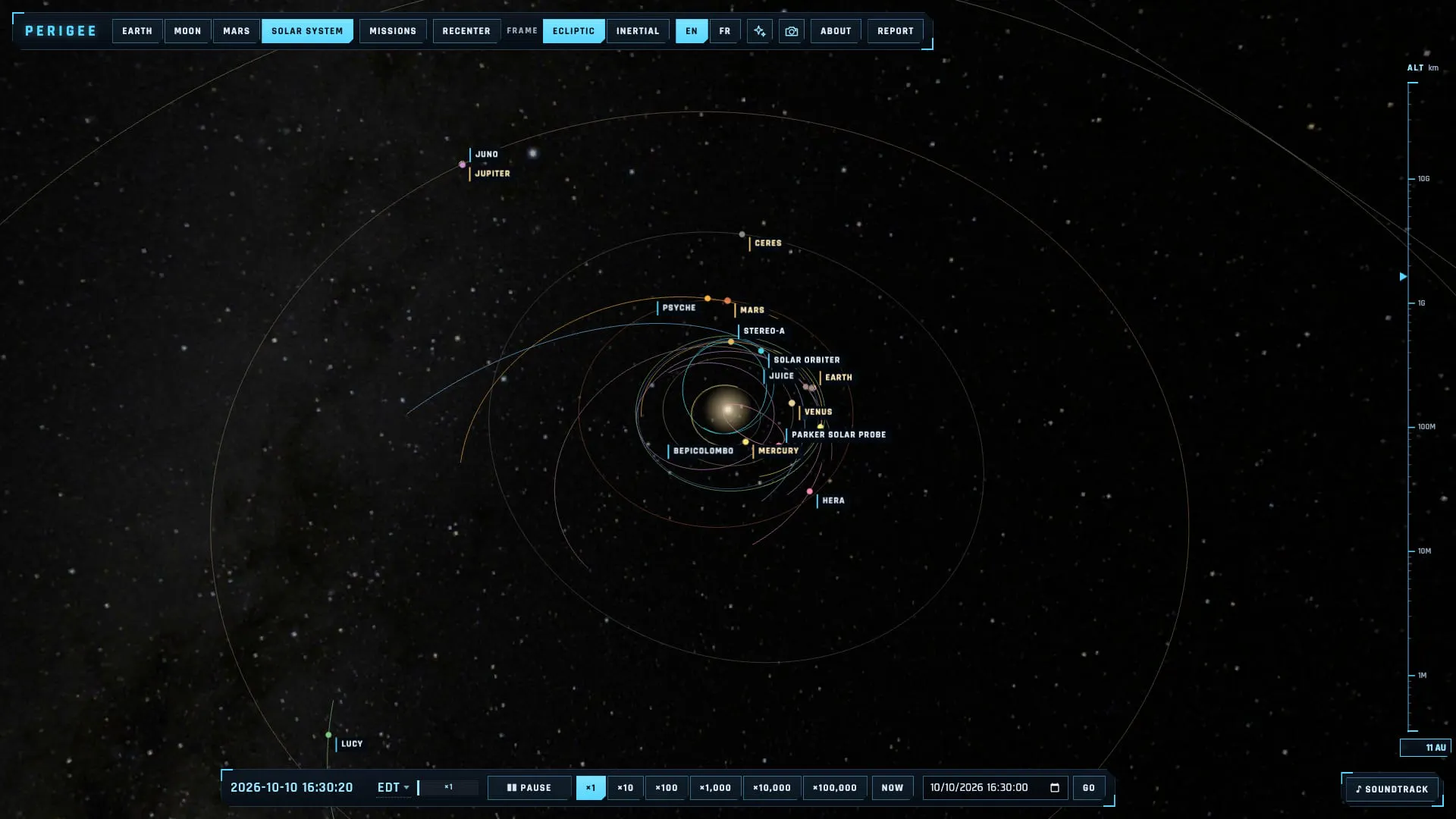Image resolution: width=1456 pixels, height=819 pixels.
Task: Set language to EN
Action: (x=692, y=31)
